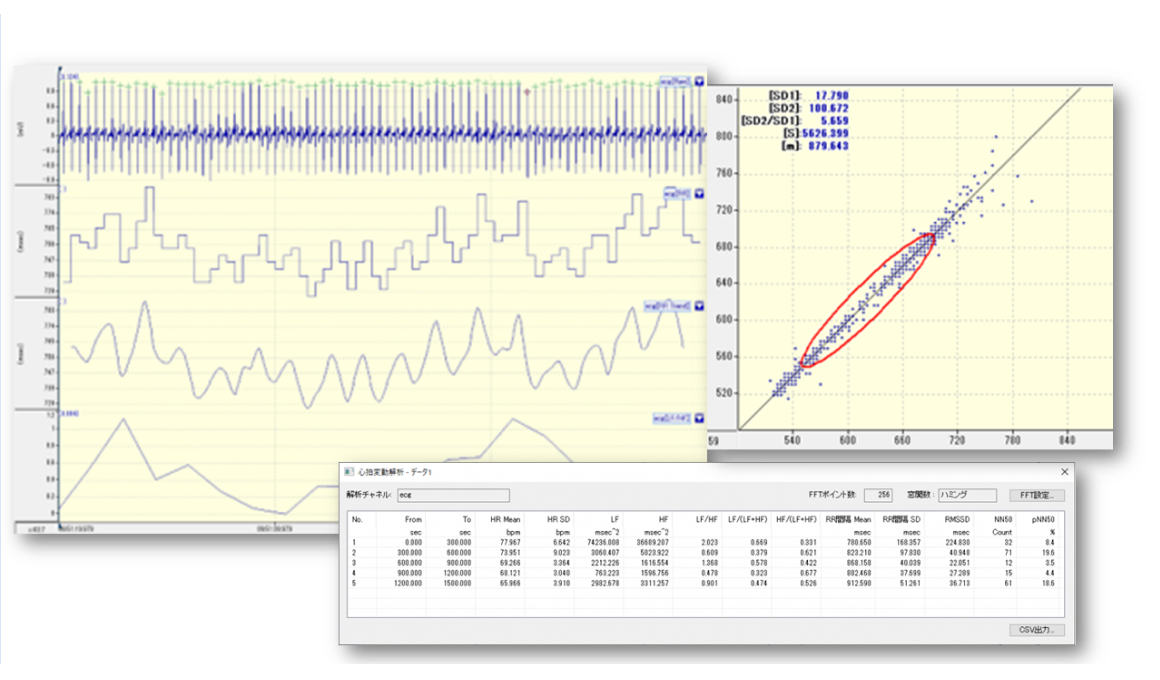Select the 解析チャネル ecg field
The height and width of the screenshot is (680, 1160).
453,495
